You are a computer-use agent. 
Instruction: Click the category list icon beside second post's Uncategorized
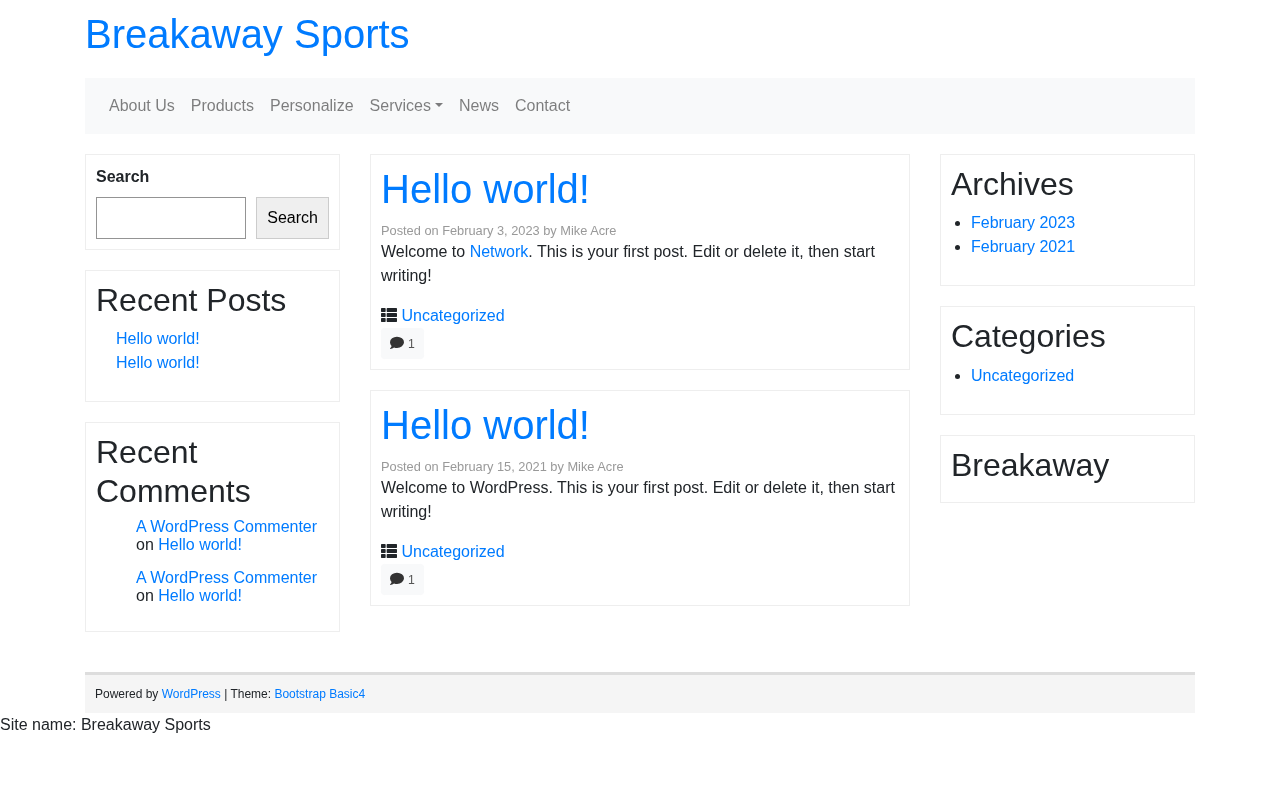[389, 552]
